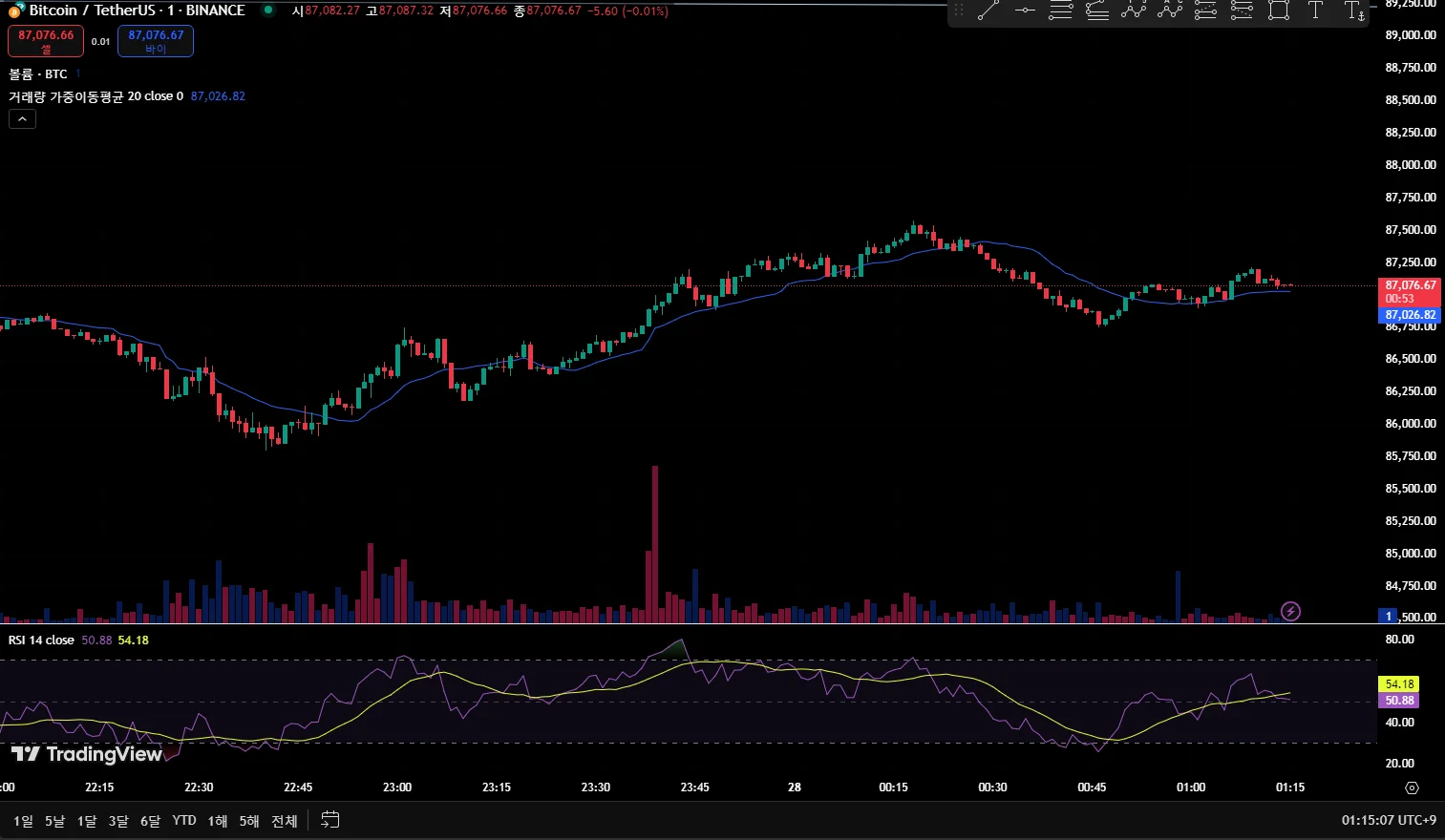This screenshot has height=840, width=1445.
Task: Select the plain Text drawing tool
Action: [1315, 11]
